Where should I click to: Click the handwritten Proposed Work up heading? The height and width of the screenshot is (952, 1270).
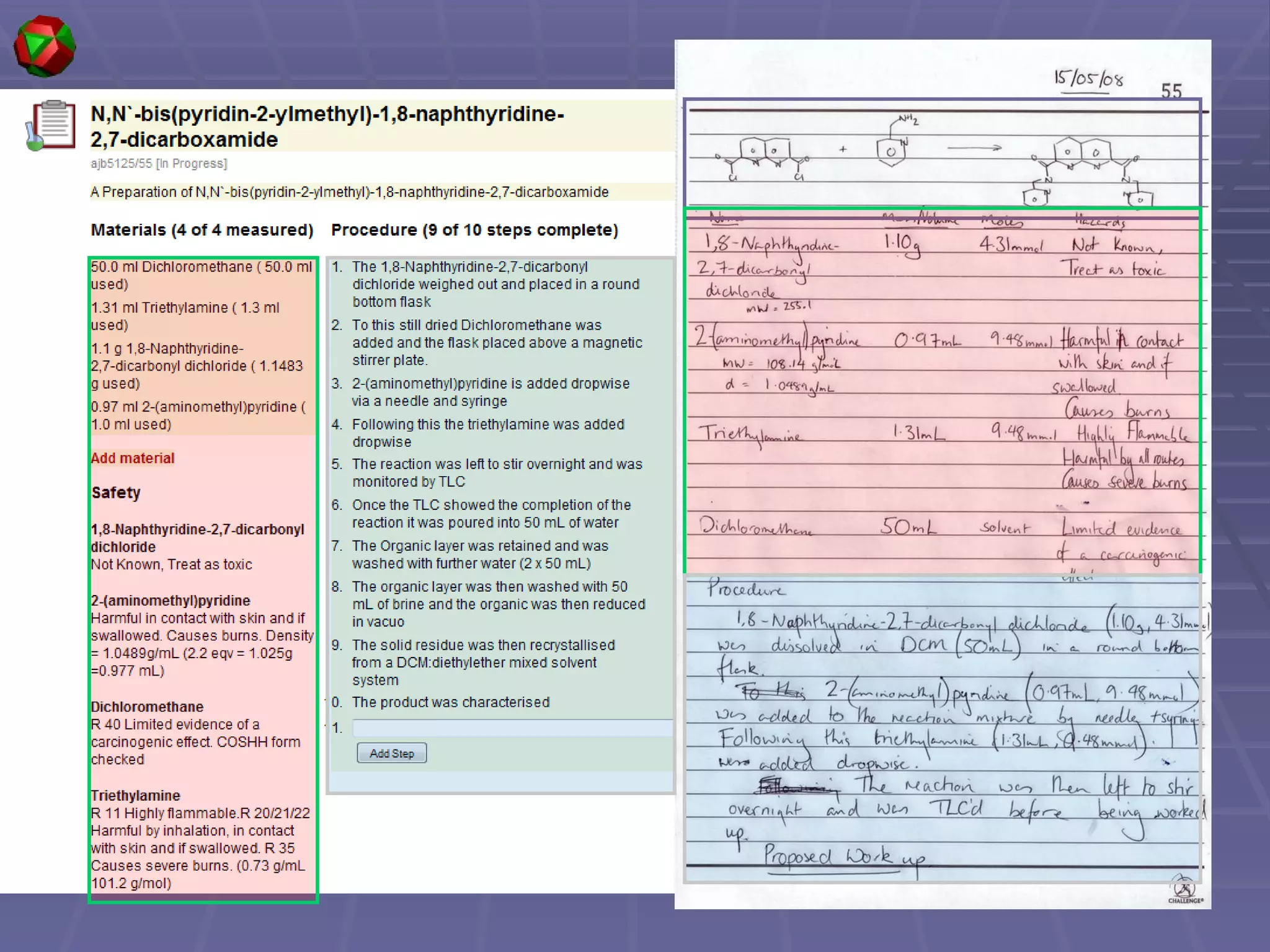coord(843,857)
